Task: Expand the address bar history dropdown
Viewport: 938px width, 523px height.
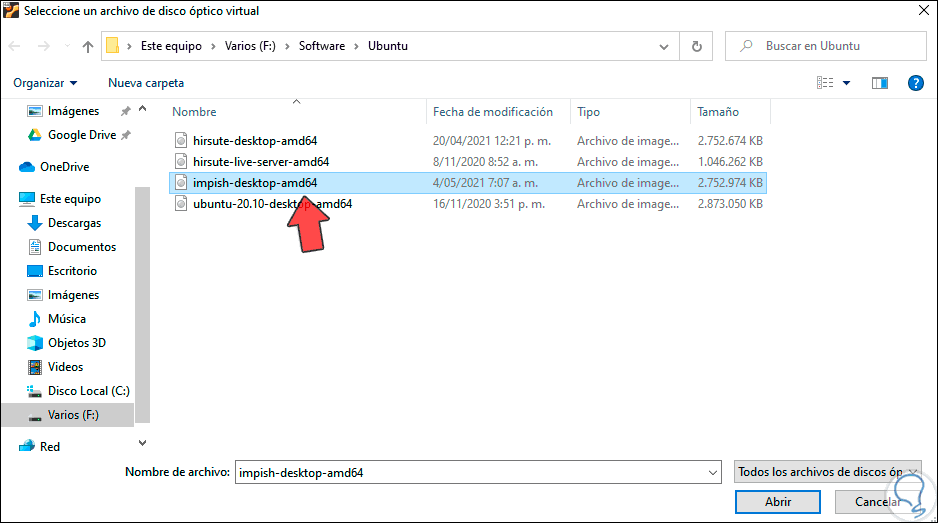Action: (664, 47)
